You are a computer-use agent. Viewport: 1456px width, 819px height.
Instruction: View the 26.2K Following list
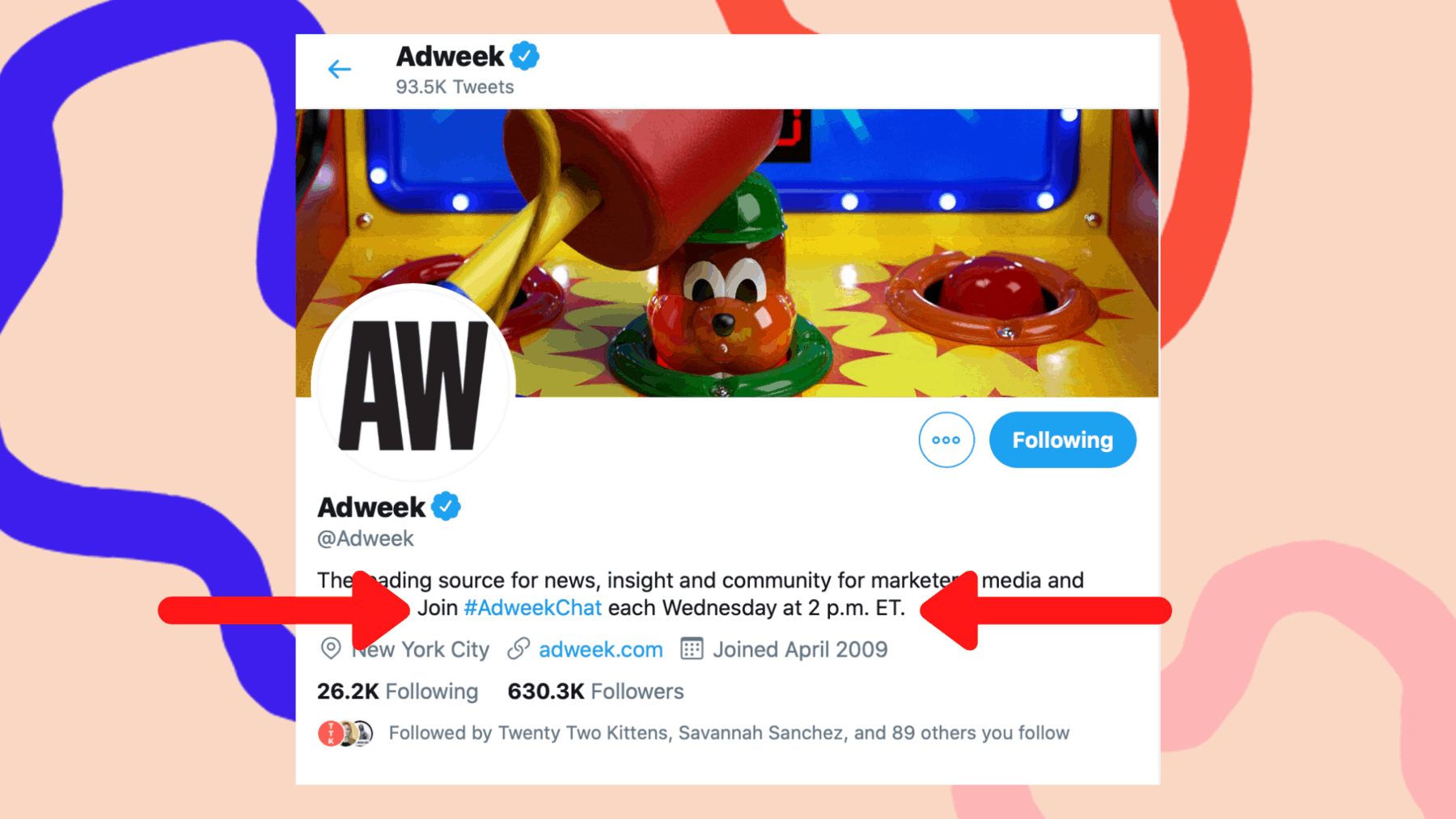tap(397, 691)
